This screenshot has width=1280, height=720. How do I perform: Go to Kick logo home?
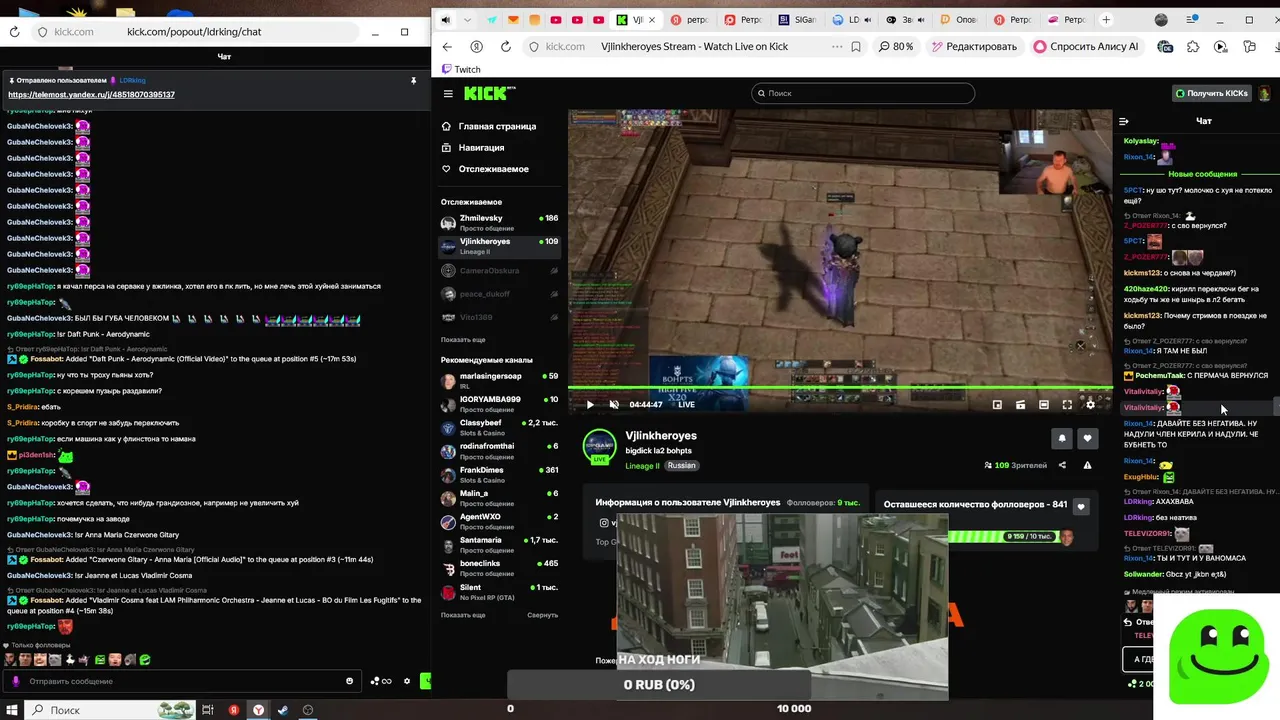point(489,93)
